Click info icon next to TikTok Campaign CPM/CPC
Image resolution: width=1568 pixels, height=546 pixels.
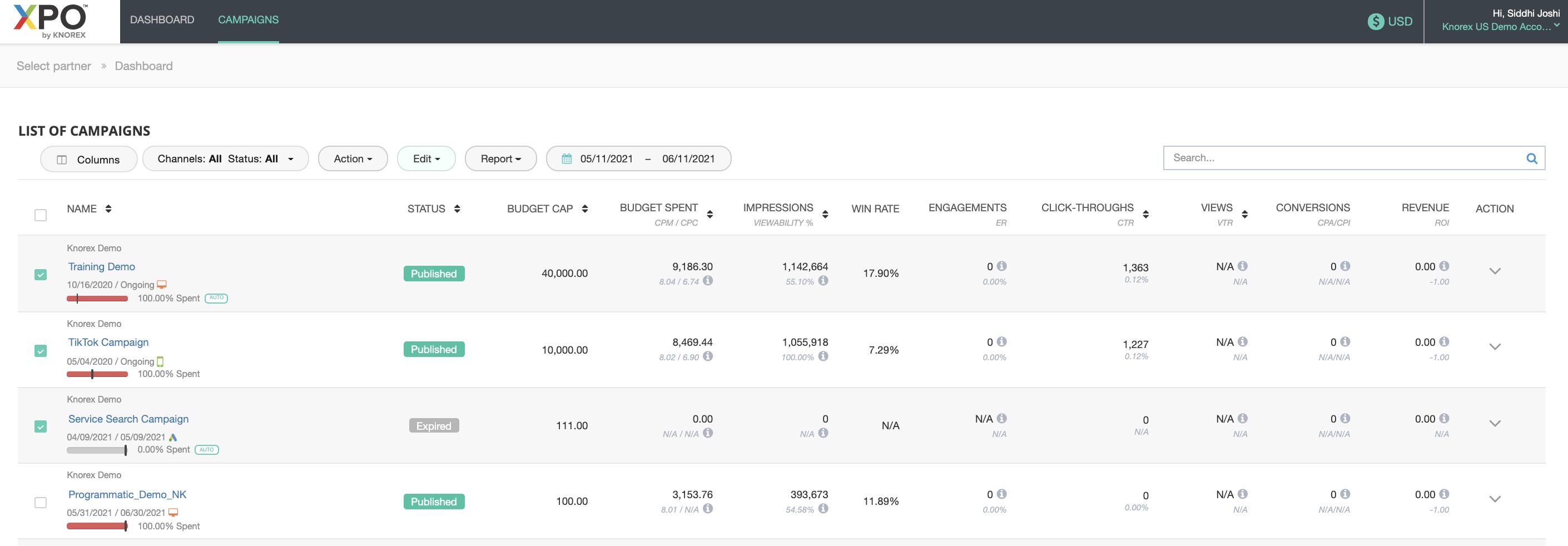click(707, 356)
